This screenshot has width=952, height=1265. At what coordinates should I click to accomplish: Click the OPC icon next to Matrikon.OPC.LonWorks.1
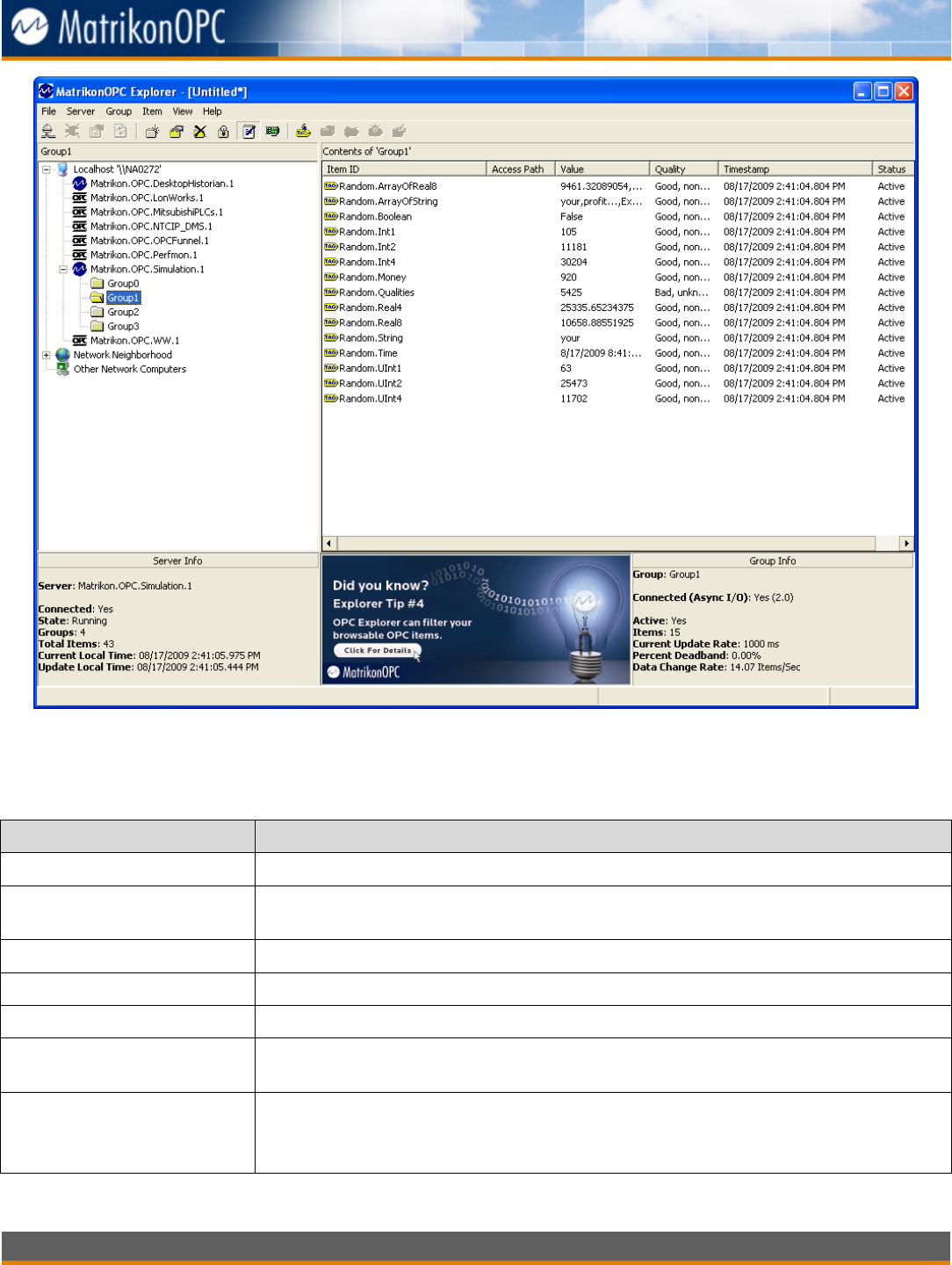[x=80, y=198]
